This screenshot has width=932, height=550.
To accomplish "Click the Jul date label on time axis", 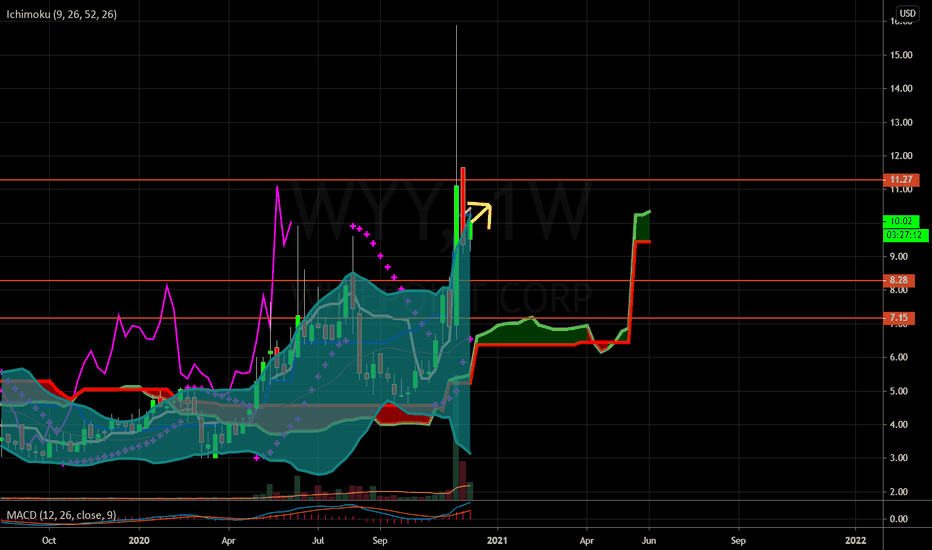I will (x=318, y=540).
